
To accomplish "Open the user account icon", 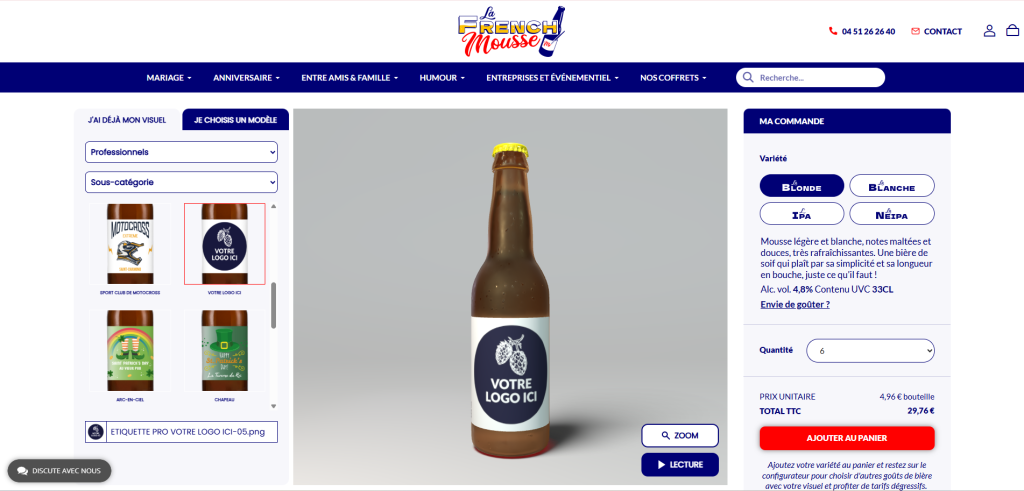I will tap(989, 31).
